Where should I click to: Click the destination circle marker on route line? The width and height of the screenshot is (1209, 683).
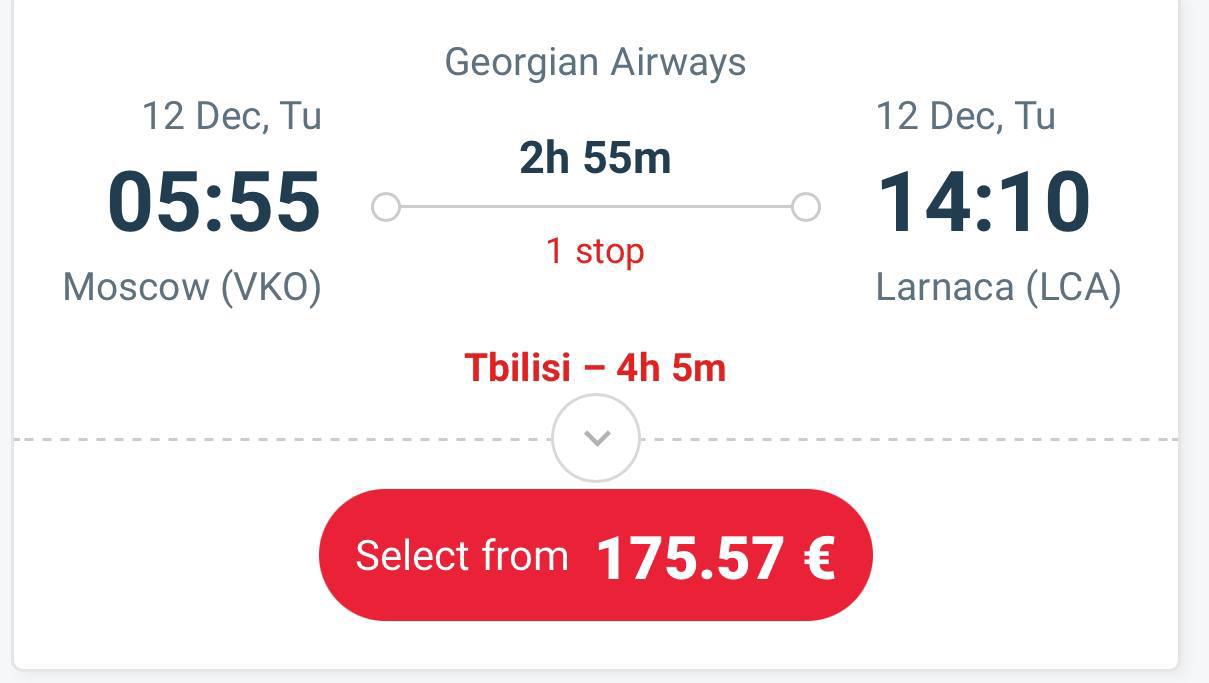click(x=805, y=207)
